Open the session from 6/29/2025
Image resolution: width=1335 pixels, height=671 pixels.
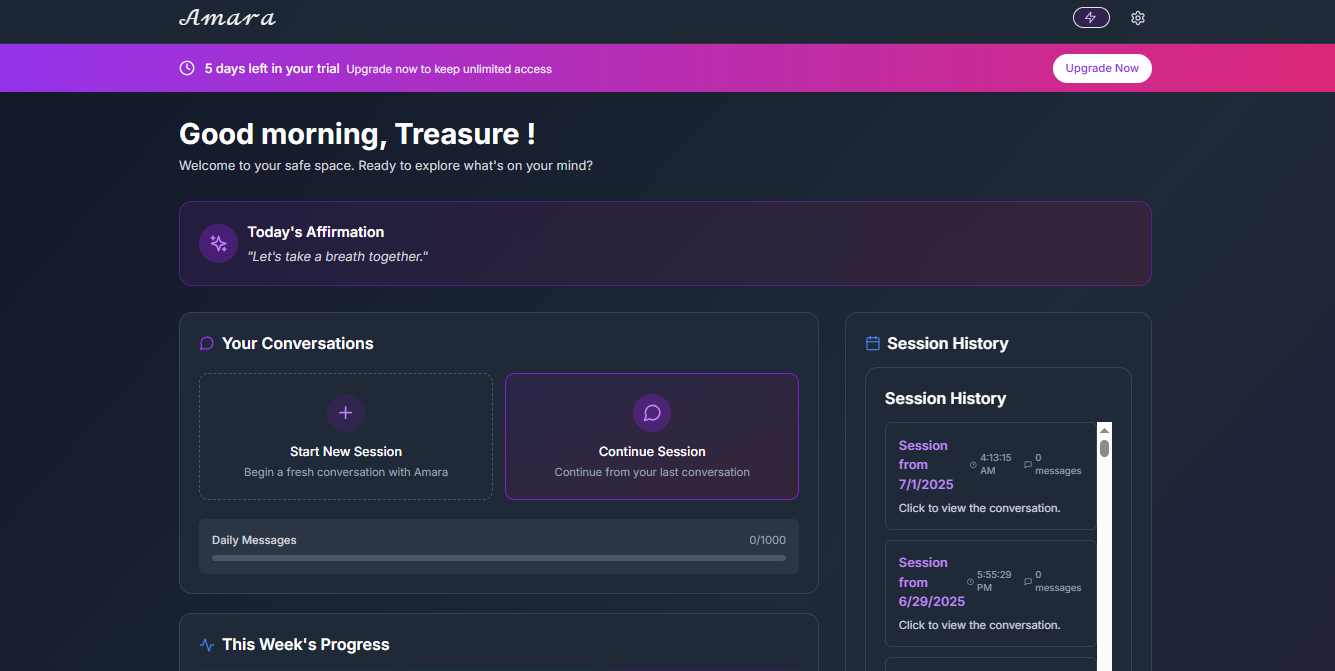[990, 593]
